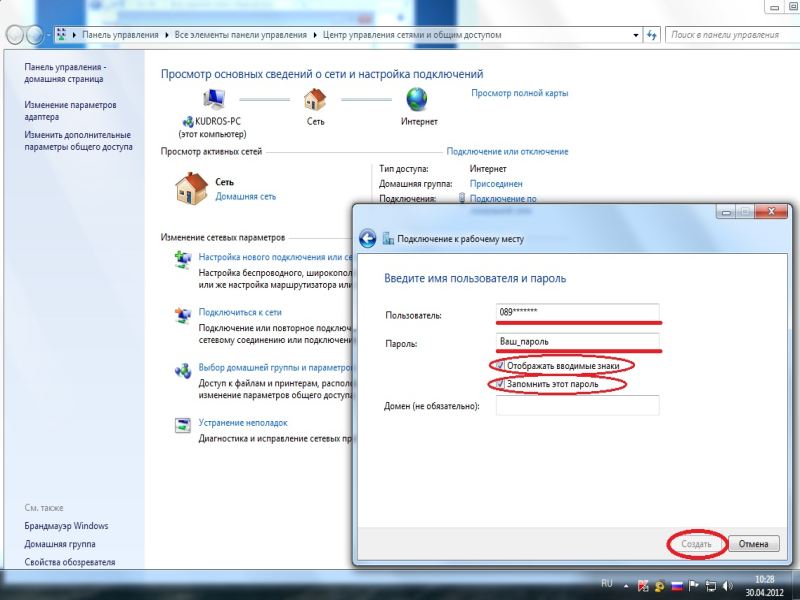
Task: Click the house network icon in map
Action: (315, 100)
